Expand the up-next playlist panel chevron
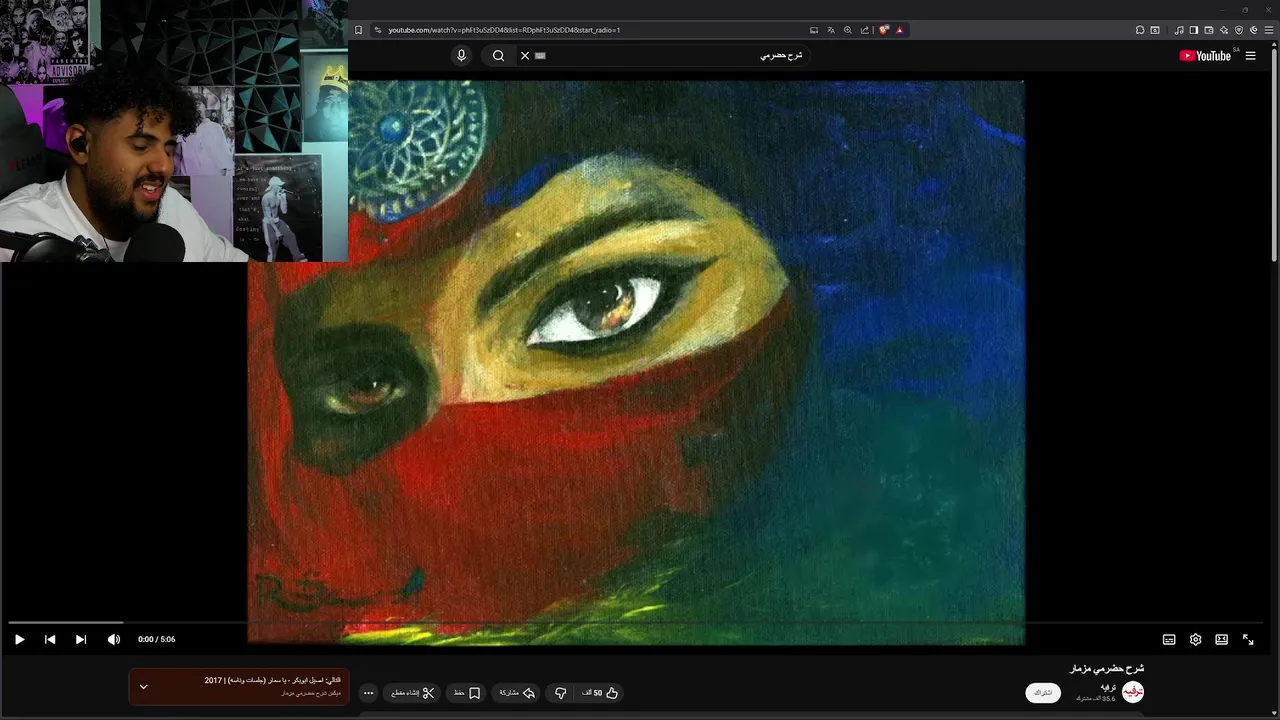This screenshot has width=1280, height=720. tap(143, 686)
